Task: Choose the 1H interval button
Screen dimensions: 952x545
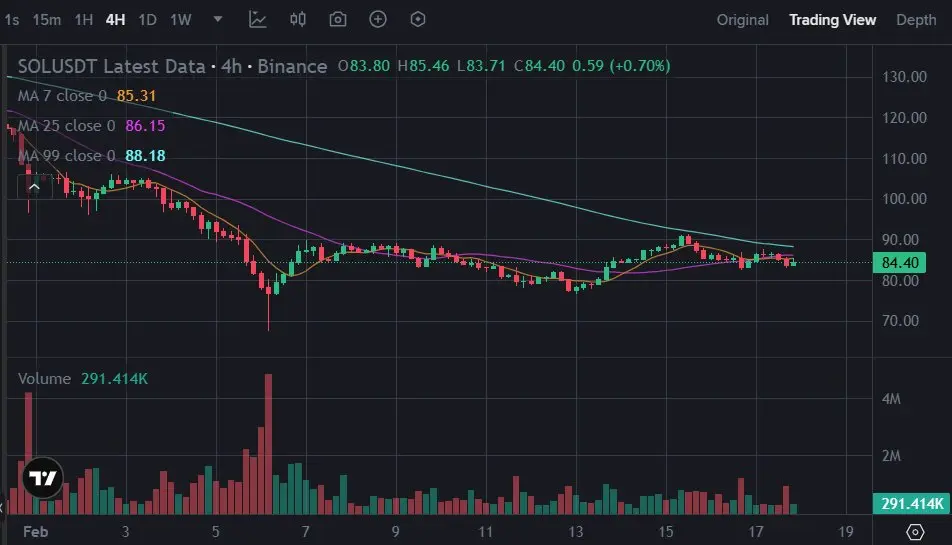Action: [x=84, y=20]
